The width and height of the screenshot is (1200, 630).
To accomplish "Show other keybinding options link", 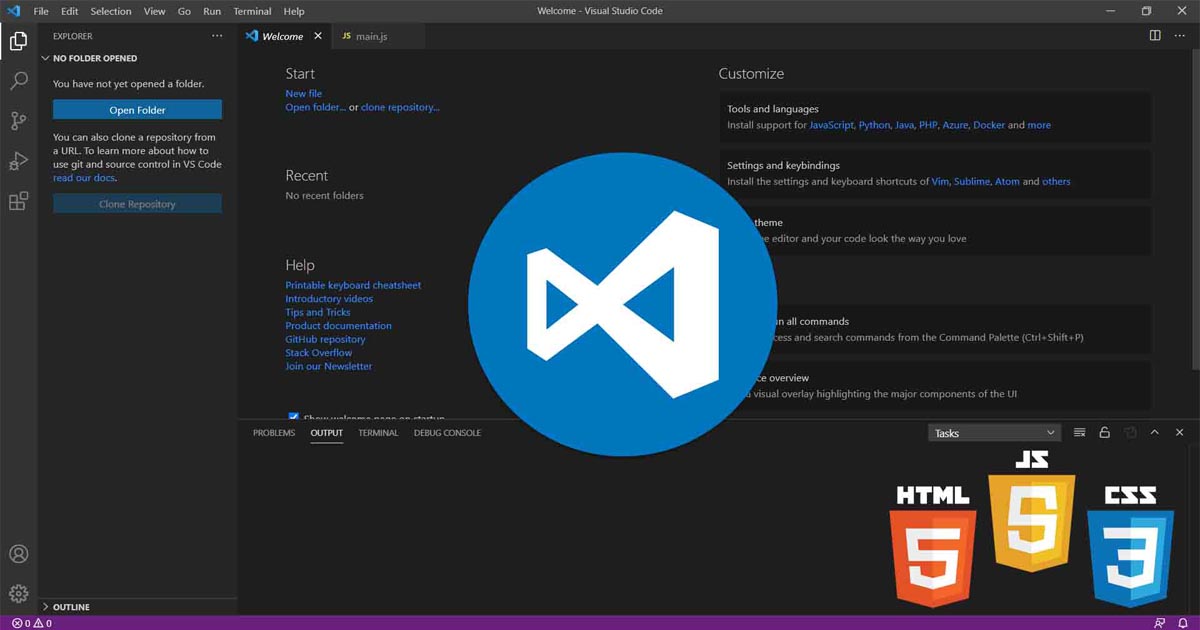I will pos(1056,182).
